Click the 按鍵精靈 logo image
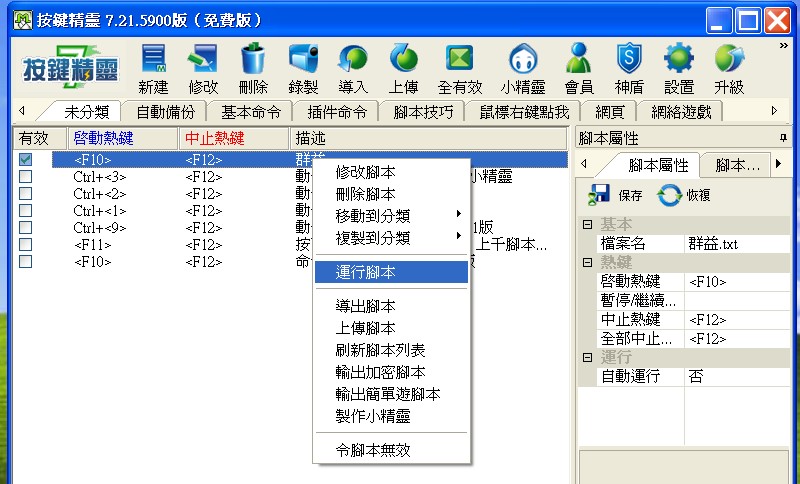Viewport: 800px width, 484px height. pyautogui.click(x=70, y=68)
